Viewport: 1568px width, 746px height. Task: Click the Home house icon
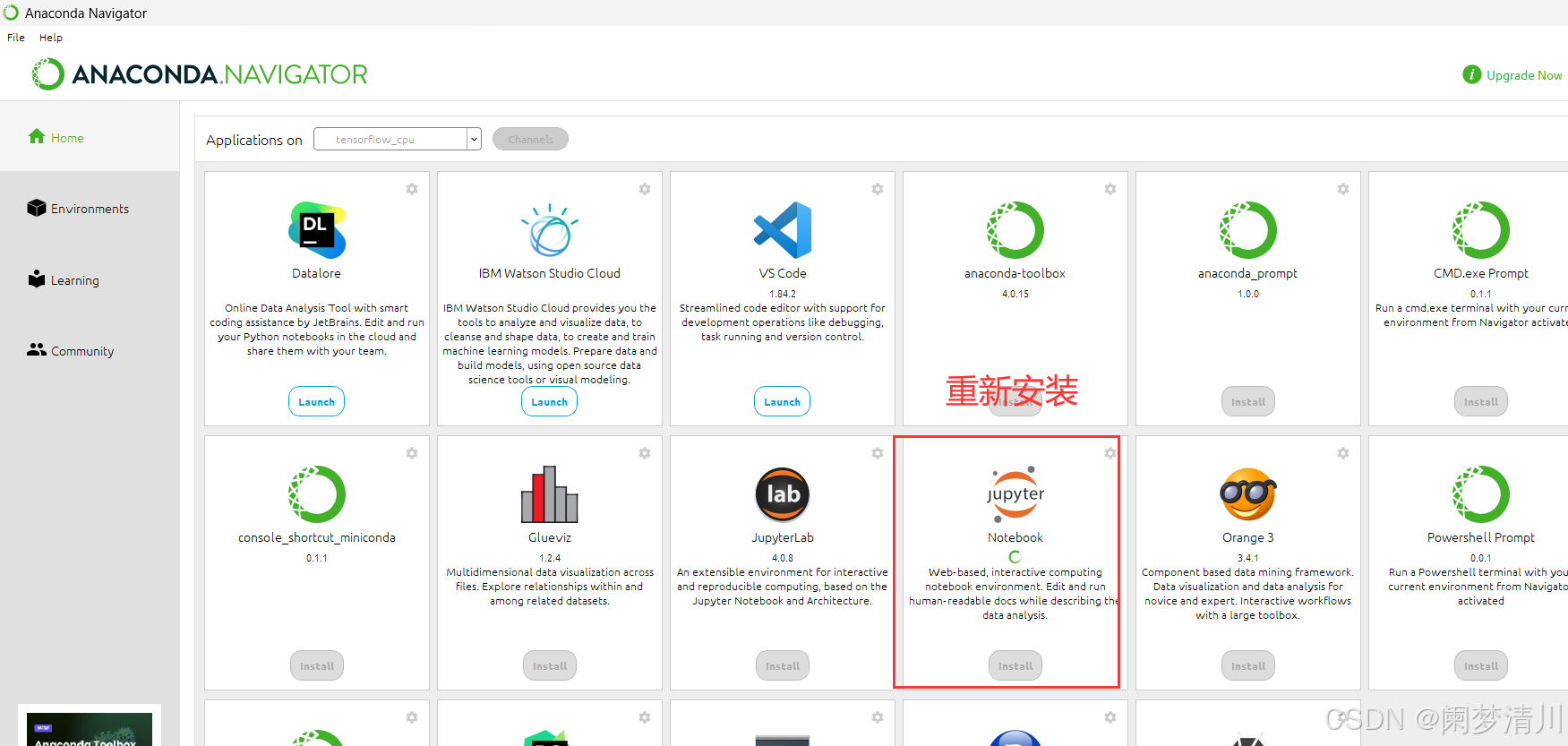pos(37,136)
